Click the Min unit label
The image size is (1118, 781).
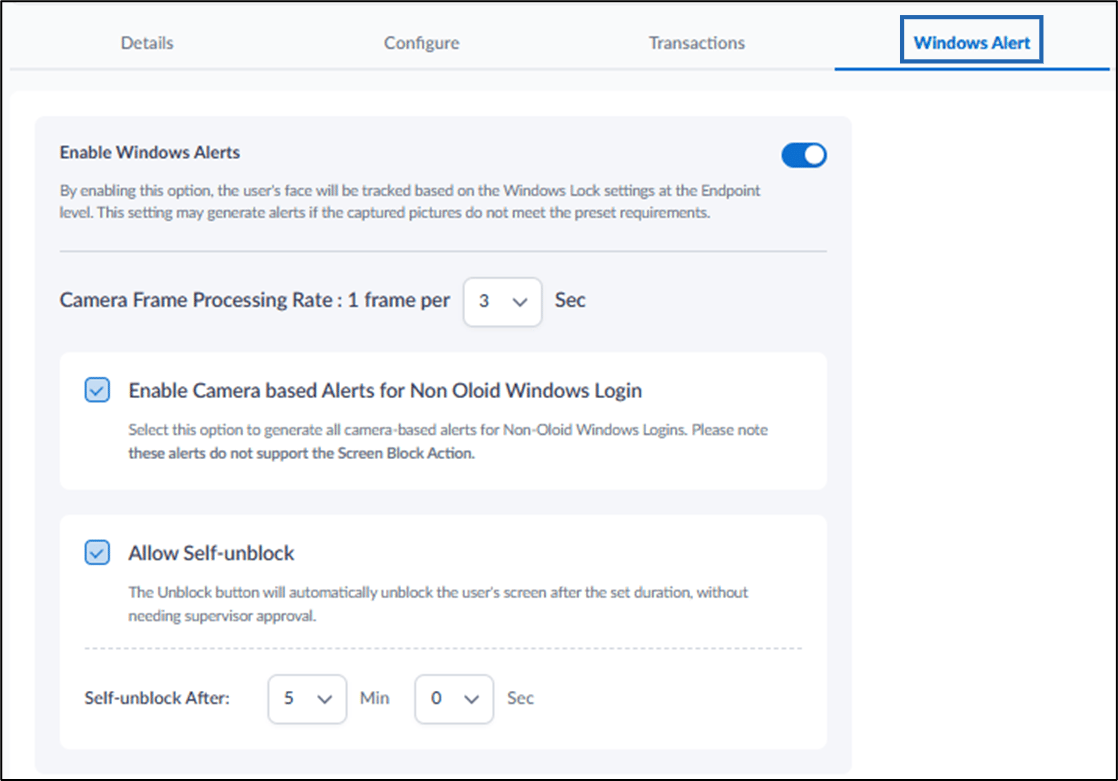(x=374, y=698)
